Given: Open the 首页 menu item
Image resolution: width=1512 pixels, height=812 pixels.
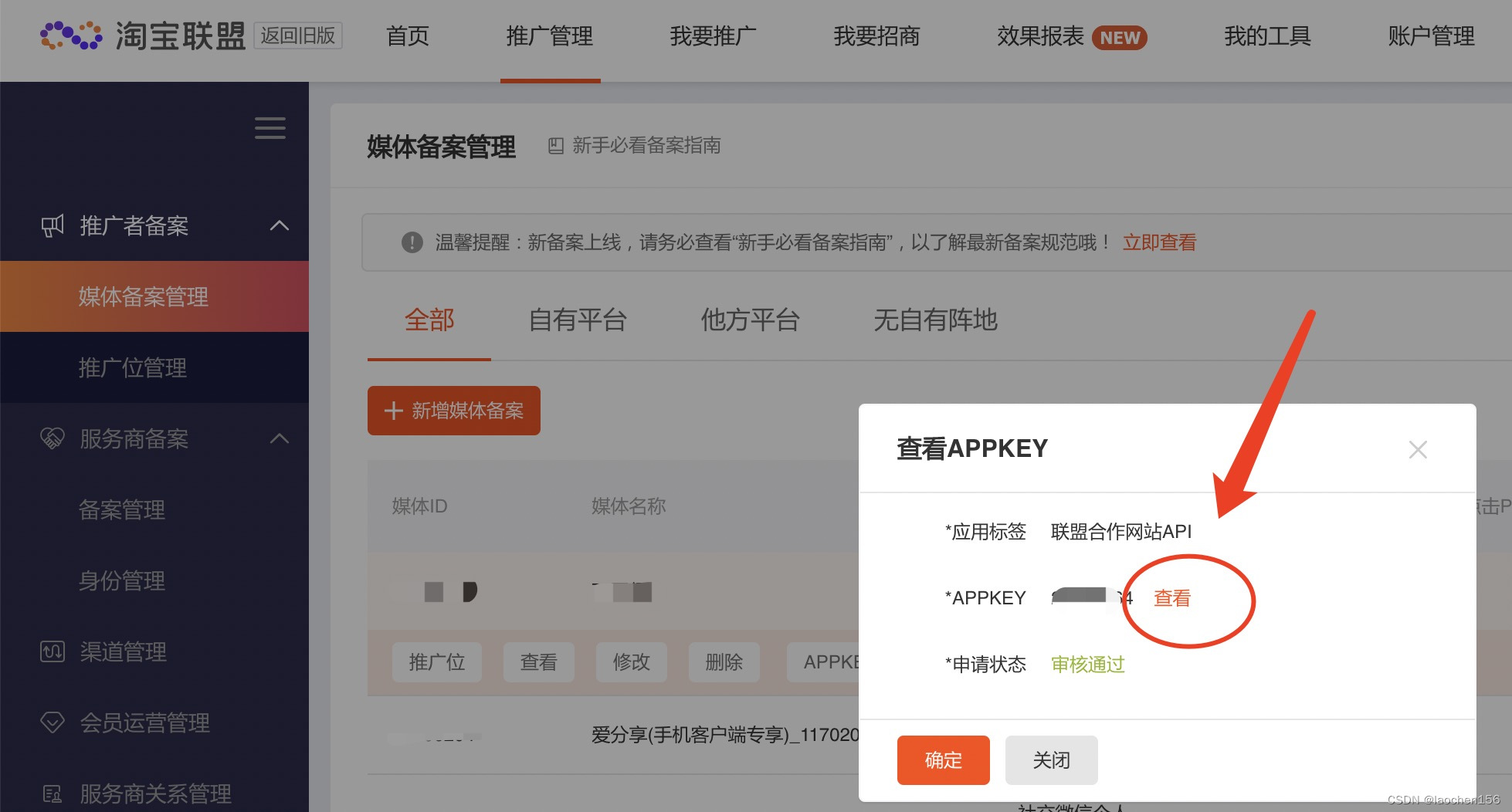Looking at the screenshot, I should [x=408, y=36].
